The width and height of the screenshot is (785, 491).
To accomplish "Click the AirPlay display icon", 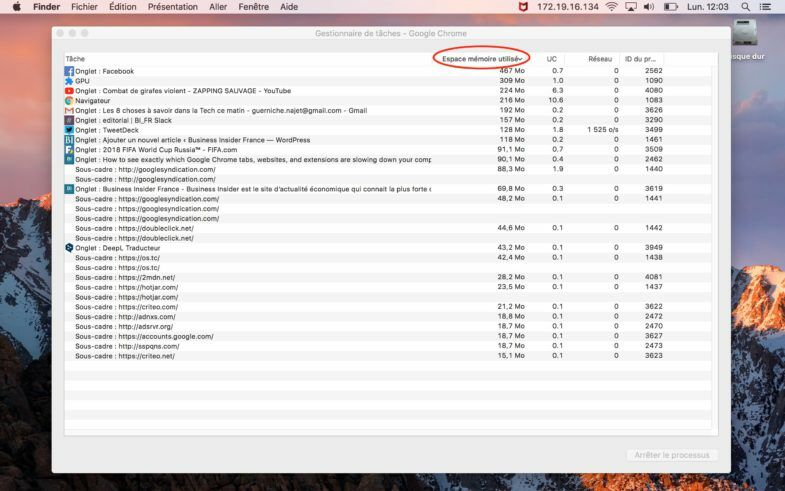I will pyautogui.click(x=631, y=7).
